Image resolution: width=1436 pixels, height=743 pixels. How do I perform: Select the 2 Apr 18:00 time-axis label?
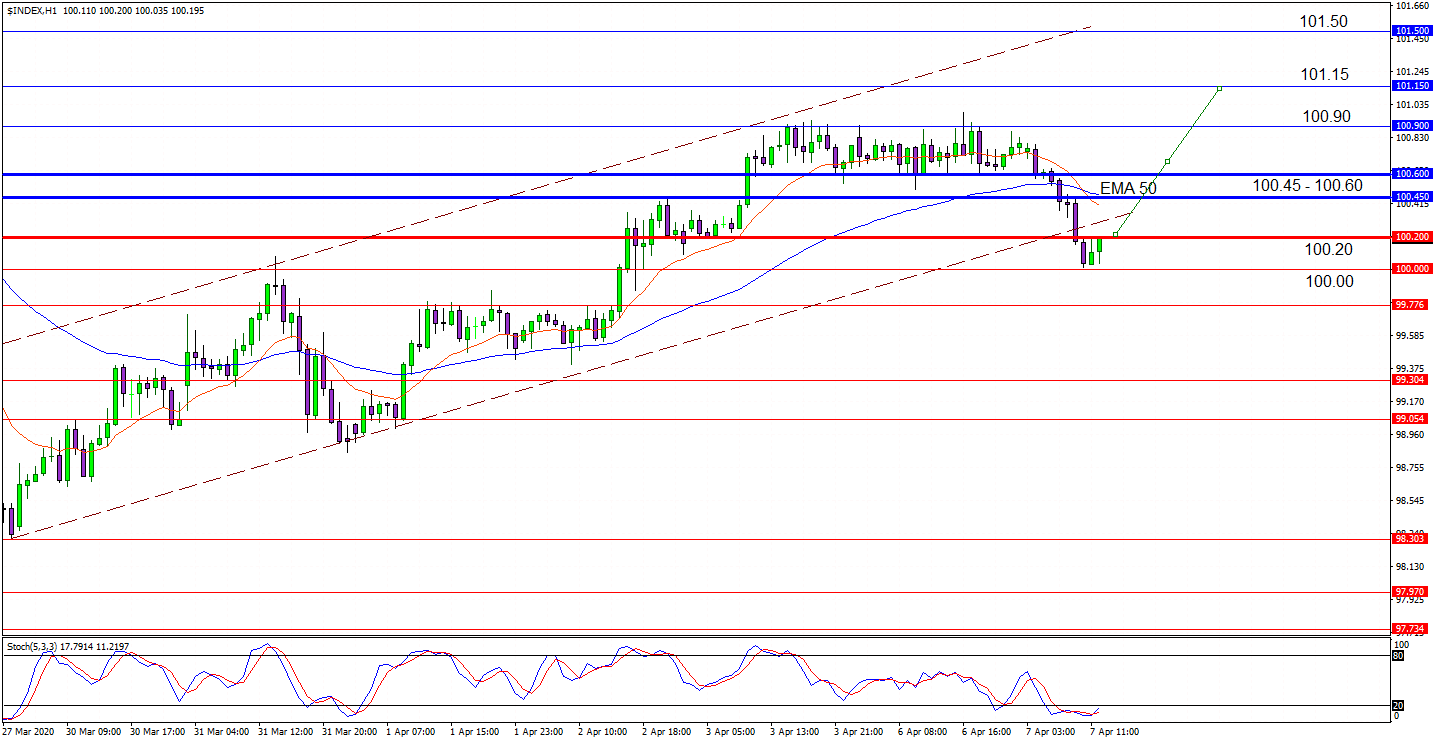(667, 732)
